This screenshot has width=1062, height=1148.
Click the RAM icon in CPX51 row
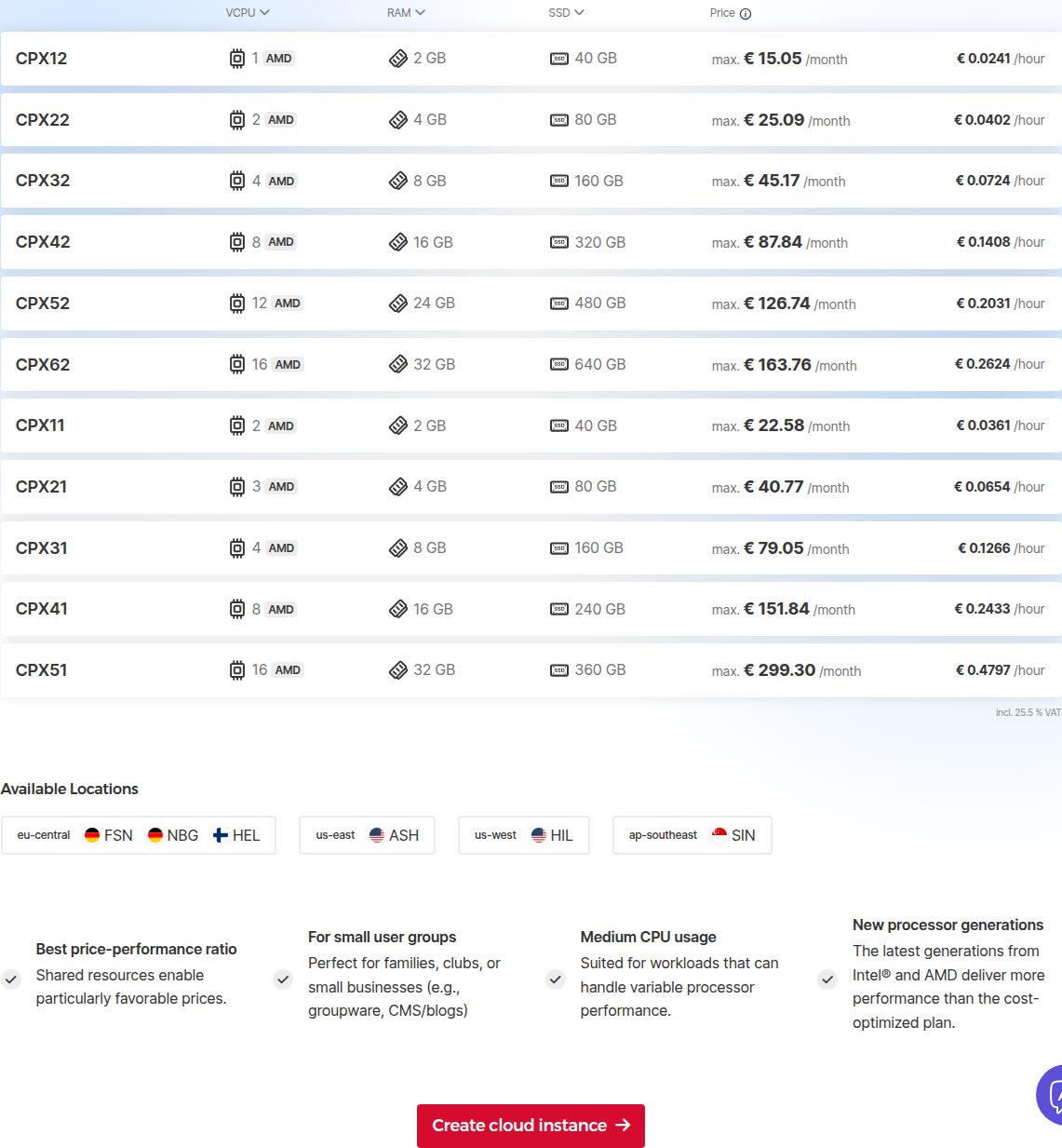(398, 670)
